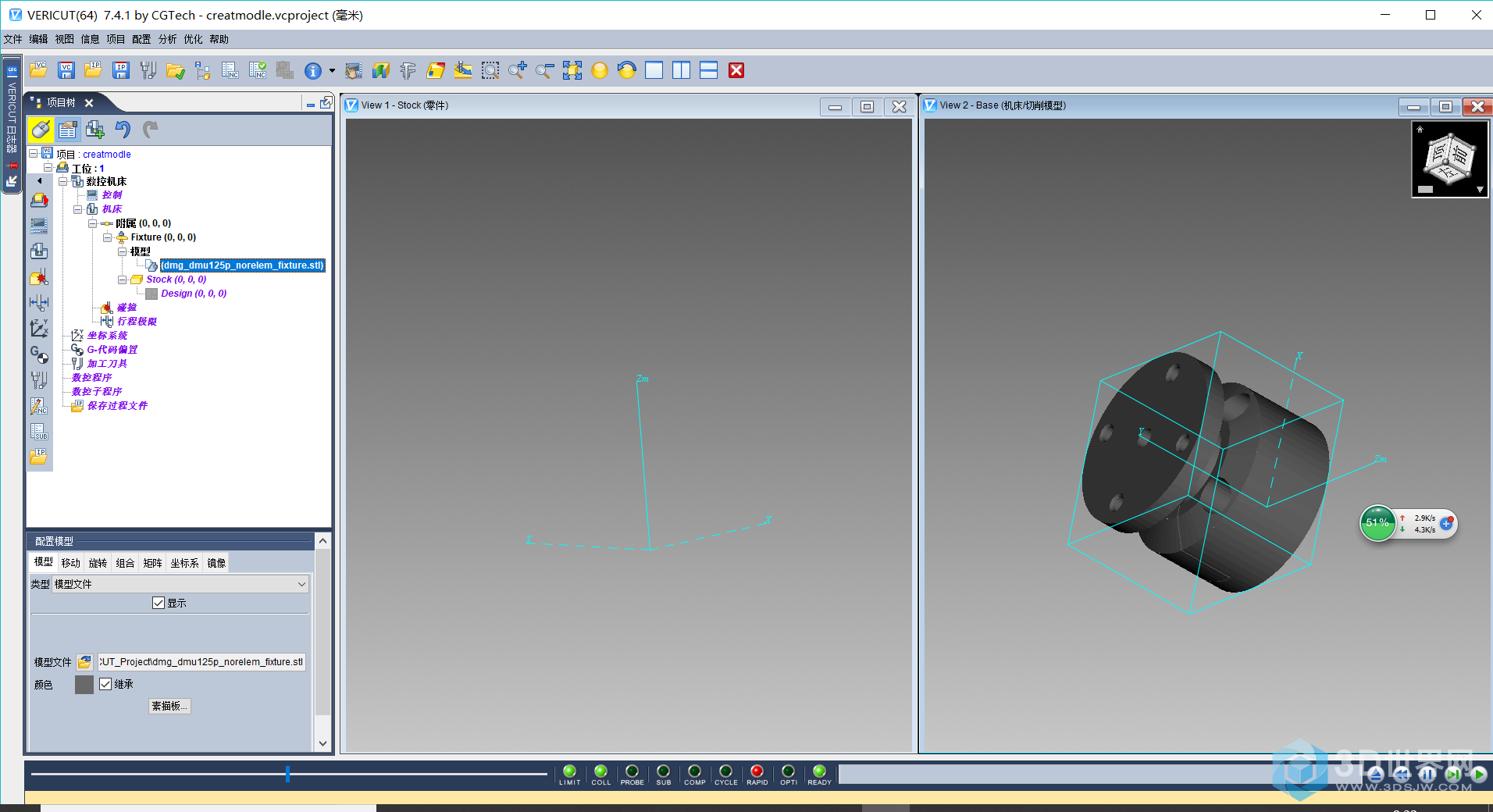Click the view orientation cube thumbnail
The image size is (1493, 812).
coord(1450,159)
